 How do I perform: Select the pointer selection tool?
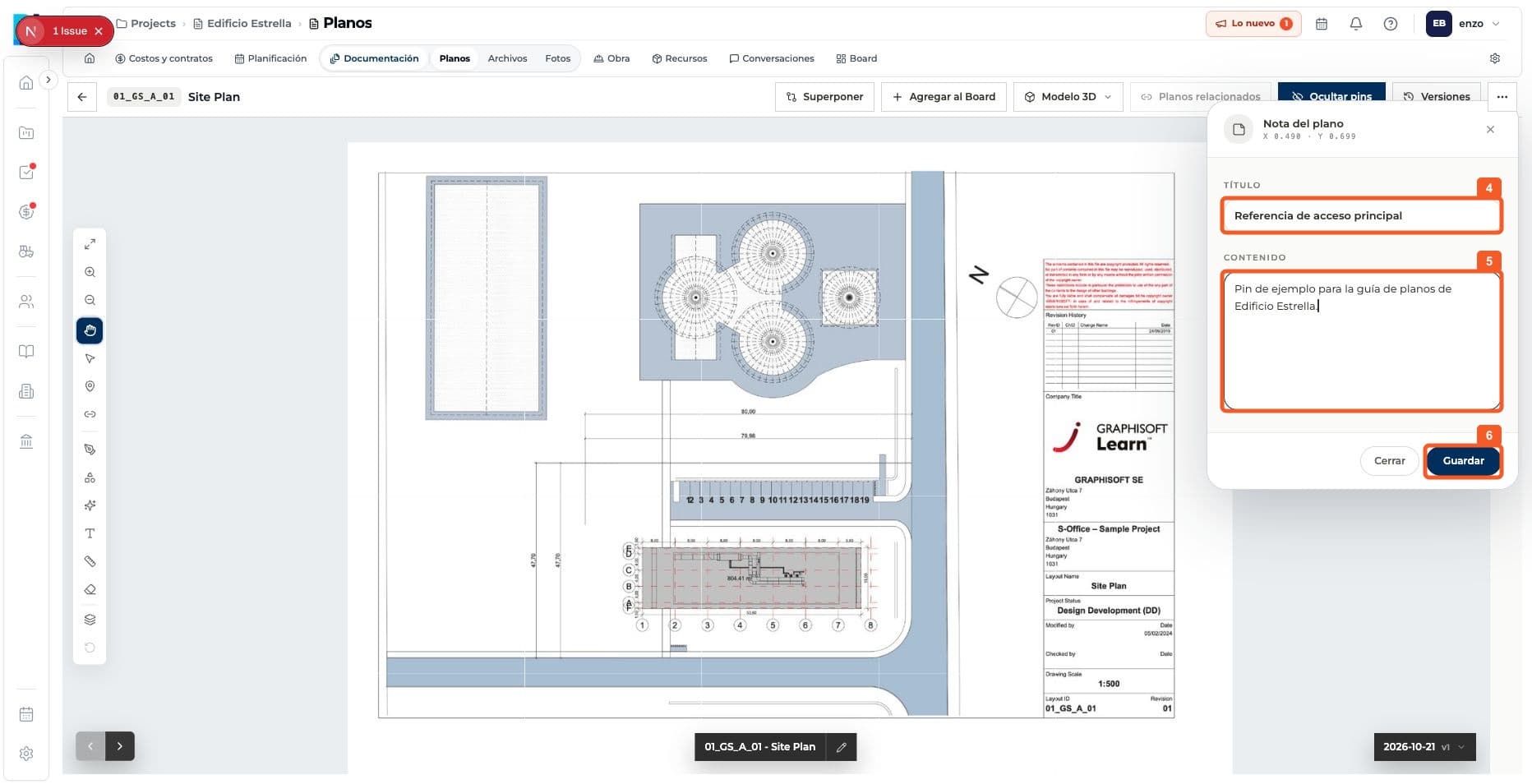[90, 358]
